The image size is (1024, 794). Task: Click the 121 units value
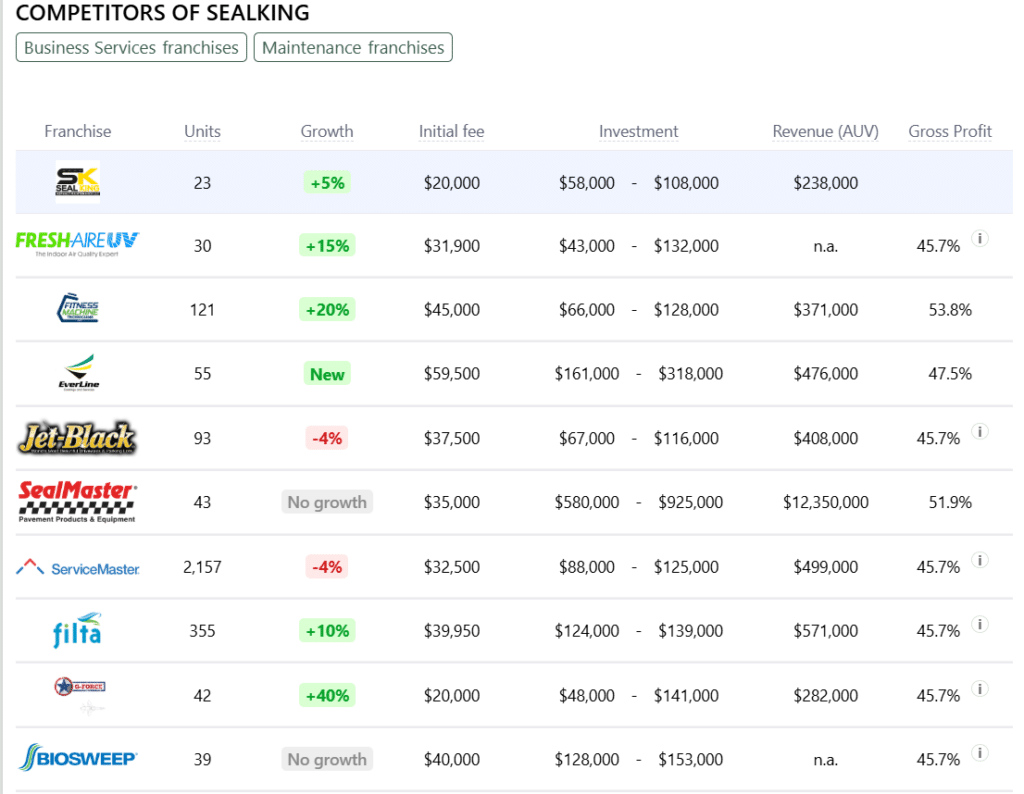click(202, 310)
